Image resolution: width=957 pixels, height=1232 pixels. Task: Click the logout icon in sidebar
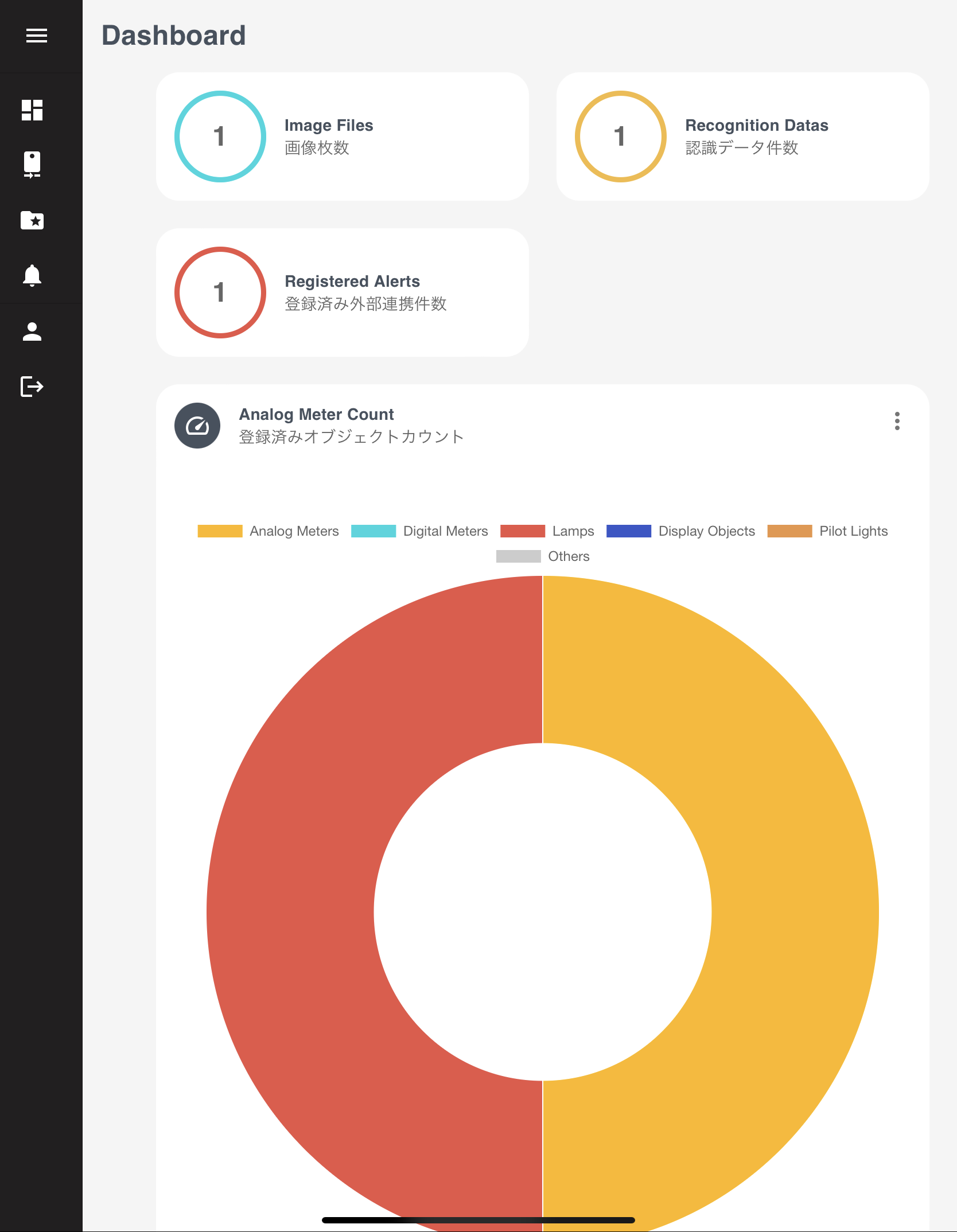[32, 387]
